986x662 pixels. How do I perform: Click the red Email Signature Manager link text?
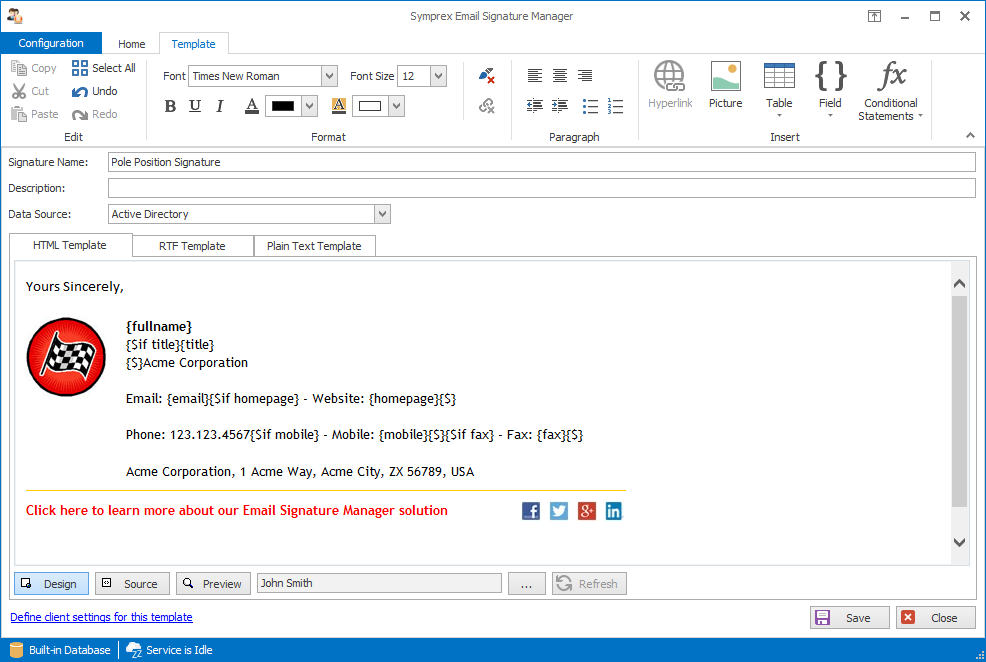pos(236,510)
